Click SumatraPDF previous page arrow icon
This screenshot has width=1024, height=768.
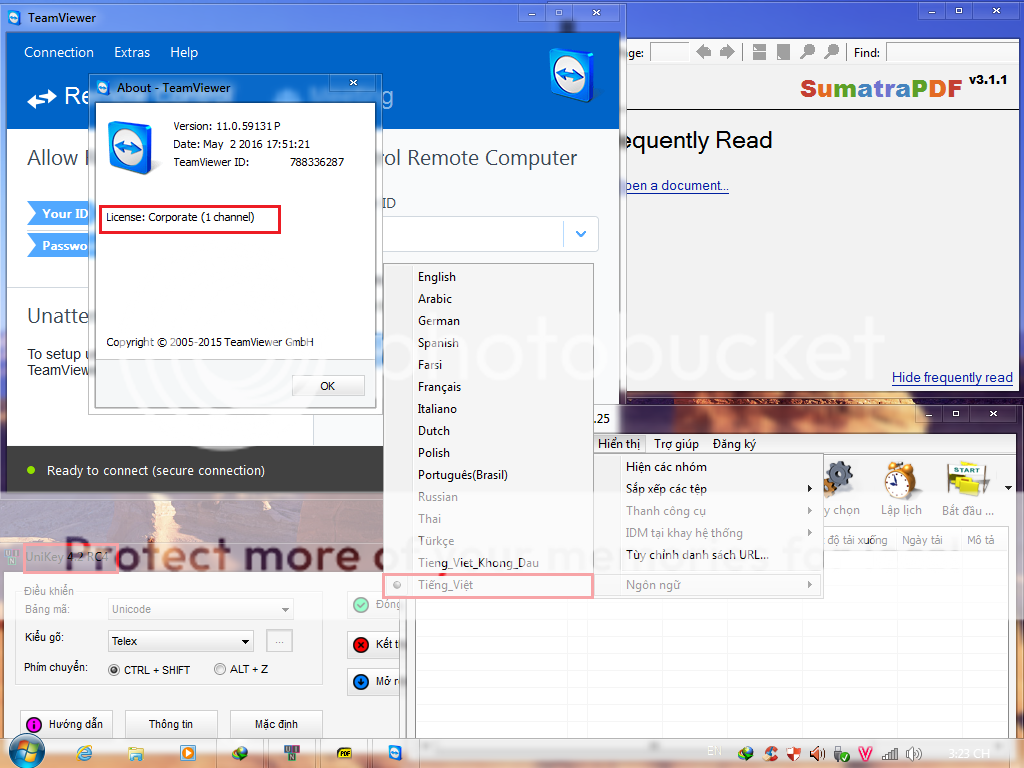pos(704,52)
